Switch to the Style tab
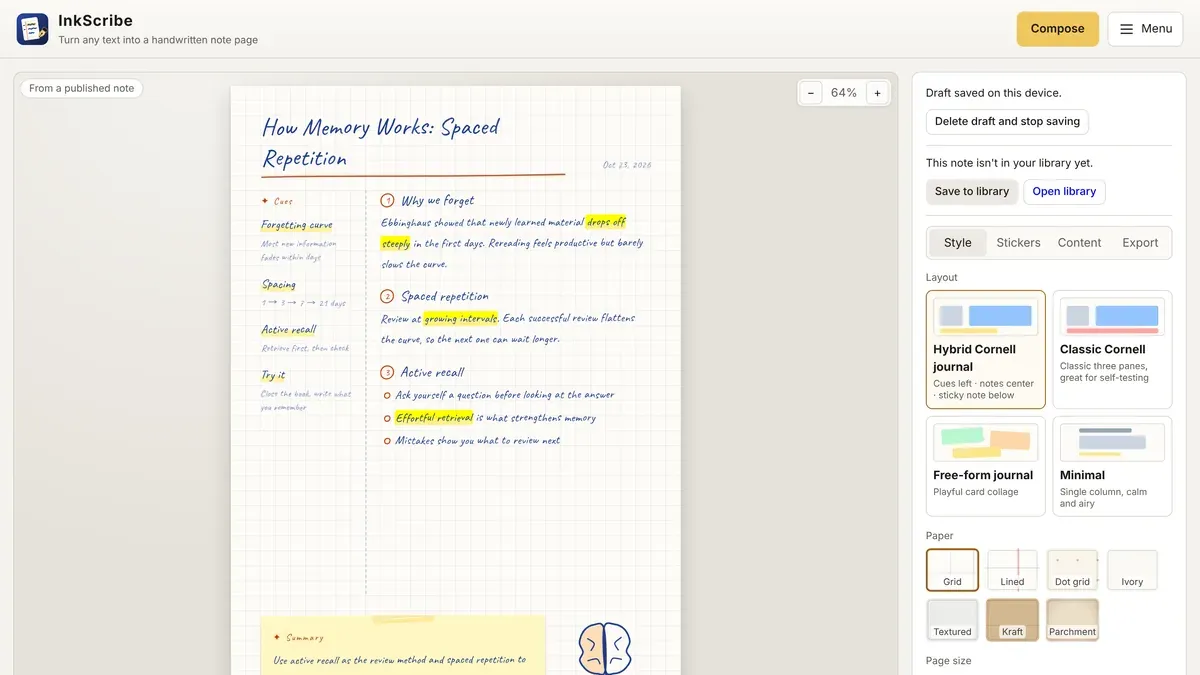The image size is (1200, 675). pyautogui.click(x=958, y=243)
